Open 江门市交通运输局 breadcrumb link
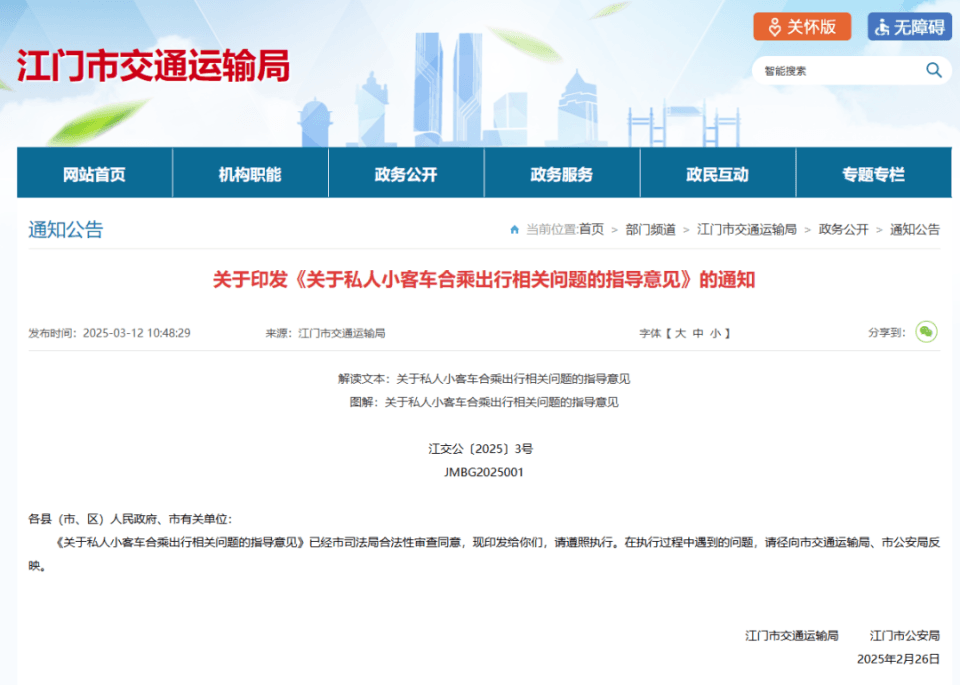 [747, 230]
